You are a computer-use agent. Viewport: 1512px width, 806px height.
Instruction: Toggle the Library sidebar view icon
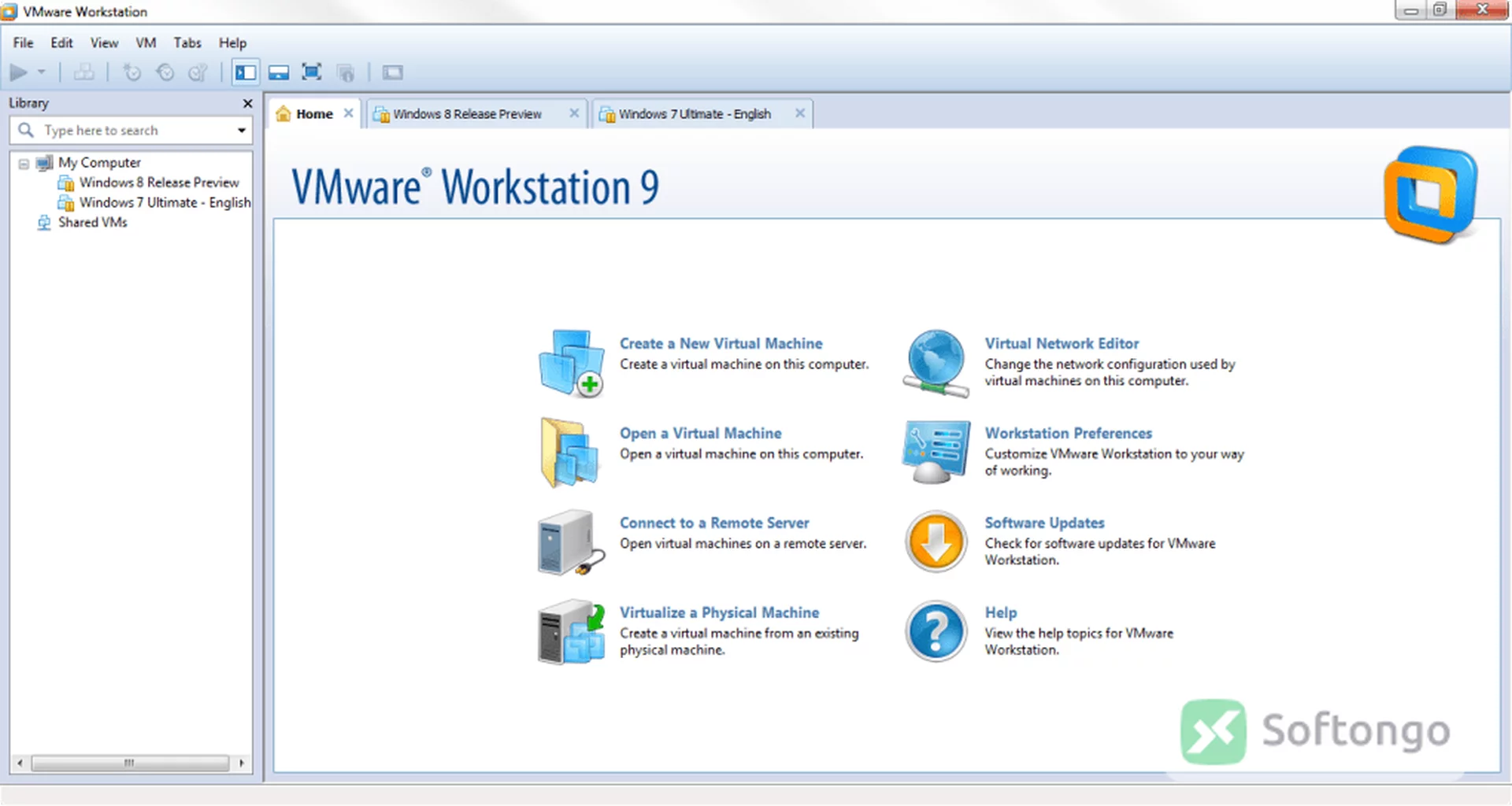[x=246, y=72]
